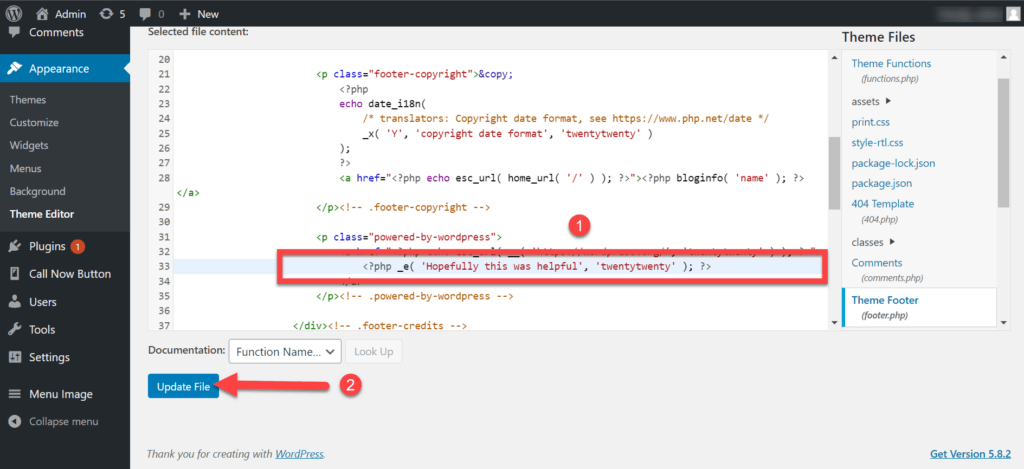Screen dimensions: 1024x469
Task: Click the Theme Files scroll down arrow
Action: point(1004,322)
